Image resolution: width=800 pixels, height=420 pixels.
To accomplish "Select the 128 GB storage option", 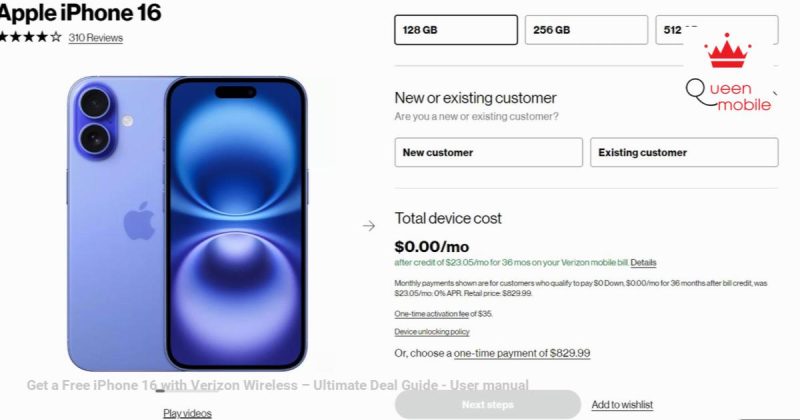I will coord(456,30).
